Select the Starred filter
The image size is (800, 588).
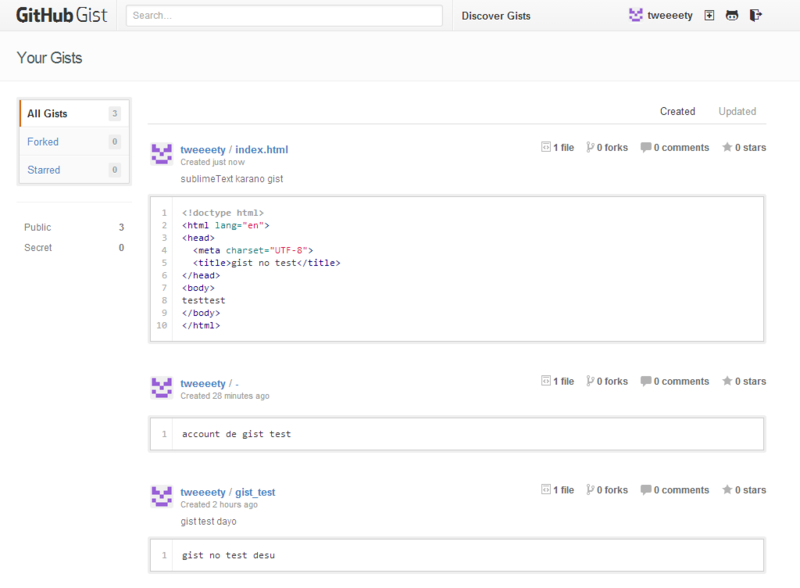click(74, 169)
